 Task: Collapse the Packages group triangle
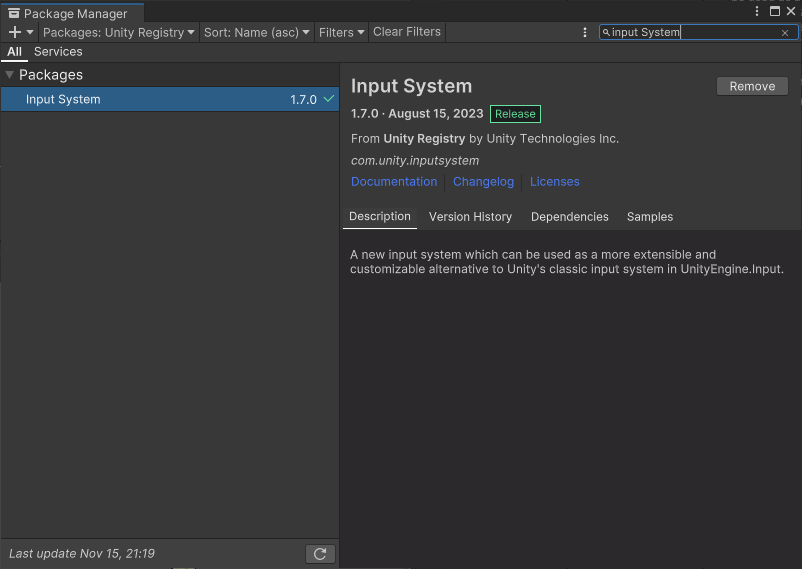tap(9, 75)
